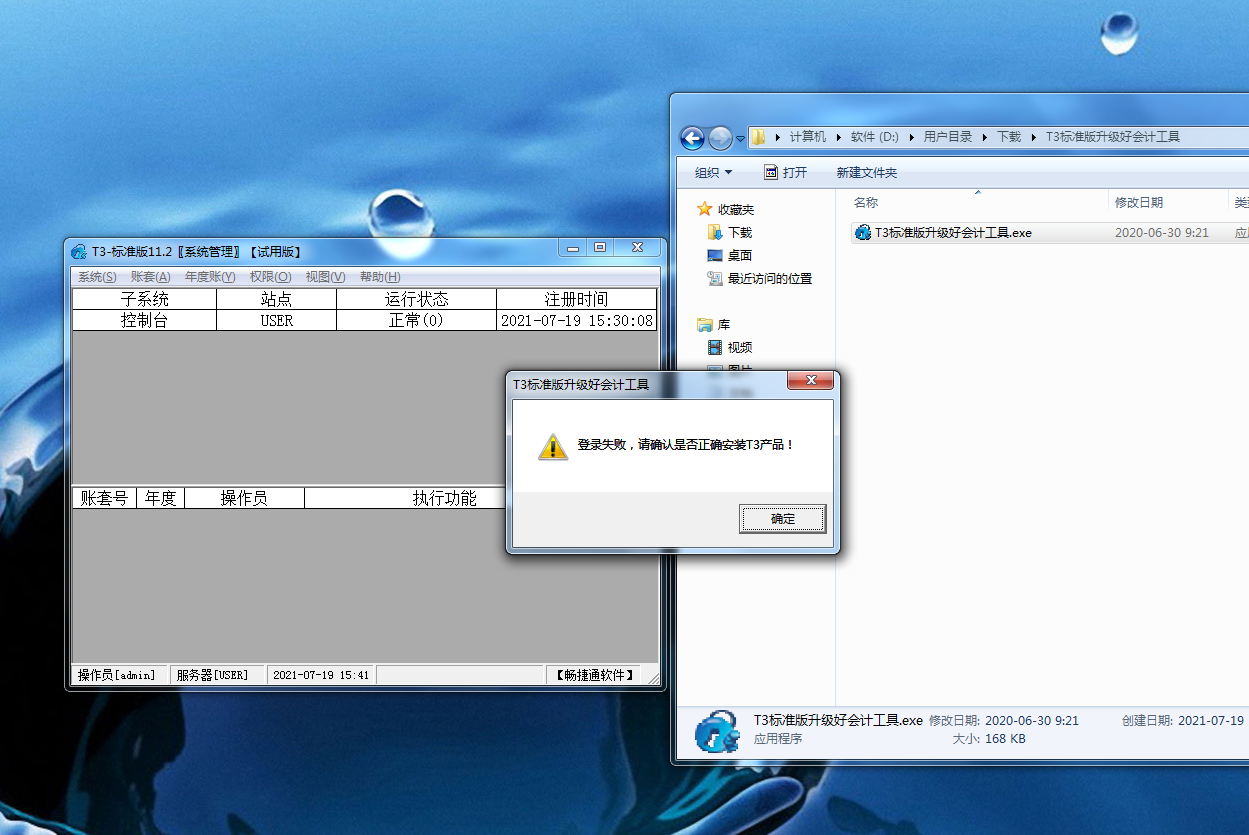Navigate to 计算机 in the address bar
The height and width of the screenshot is (835, 1249).
[x=808, y=137]
